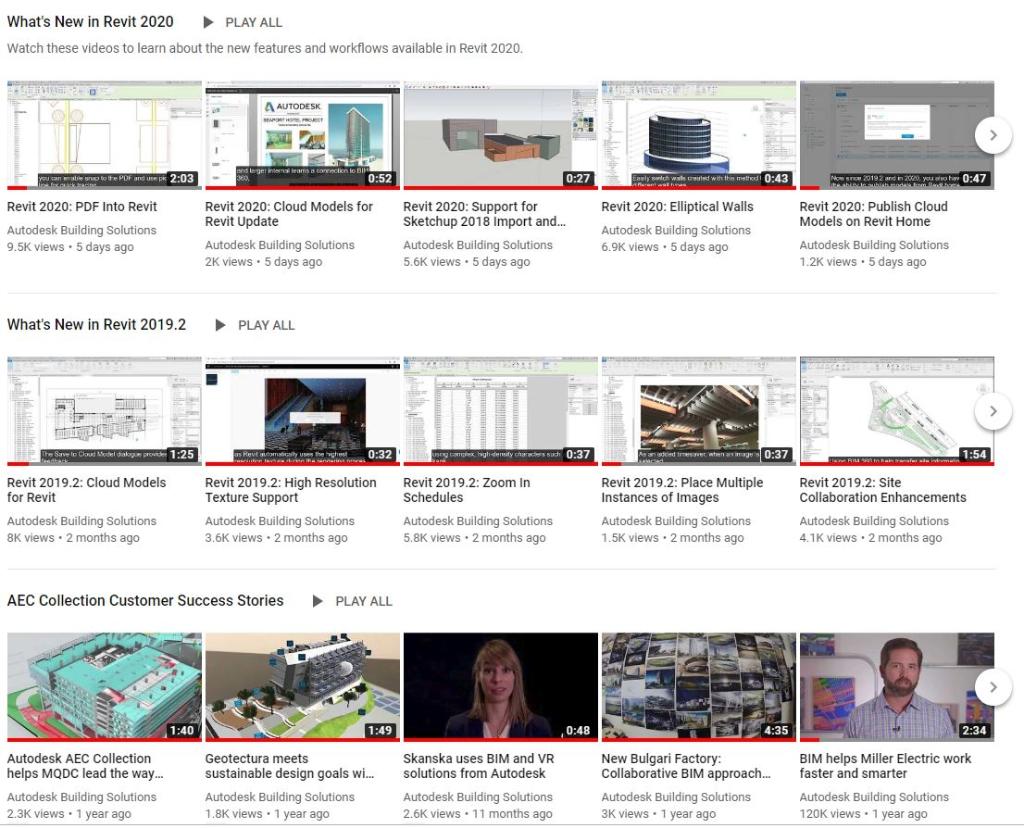
Task: Show next videos in Revit 2019.2 row
Action: click(993, 411)
